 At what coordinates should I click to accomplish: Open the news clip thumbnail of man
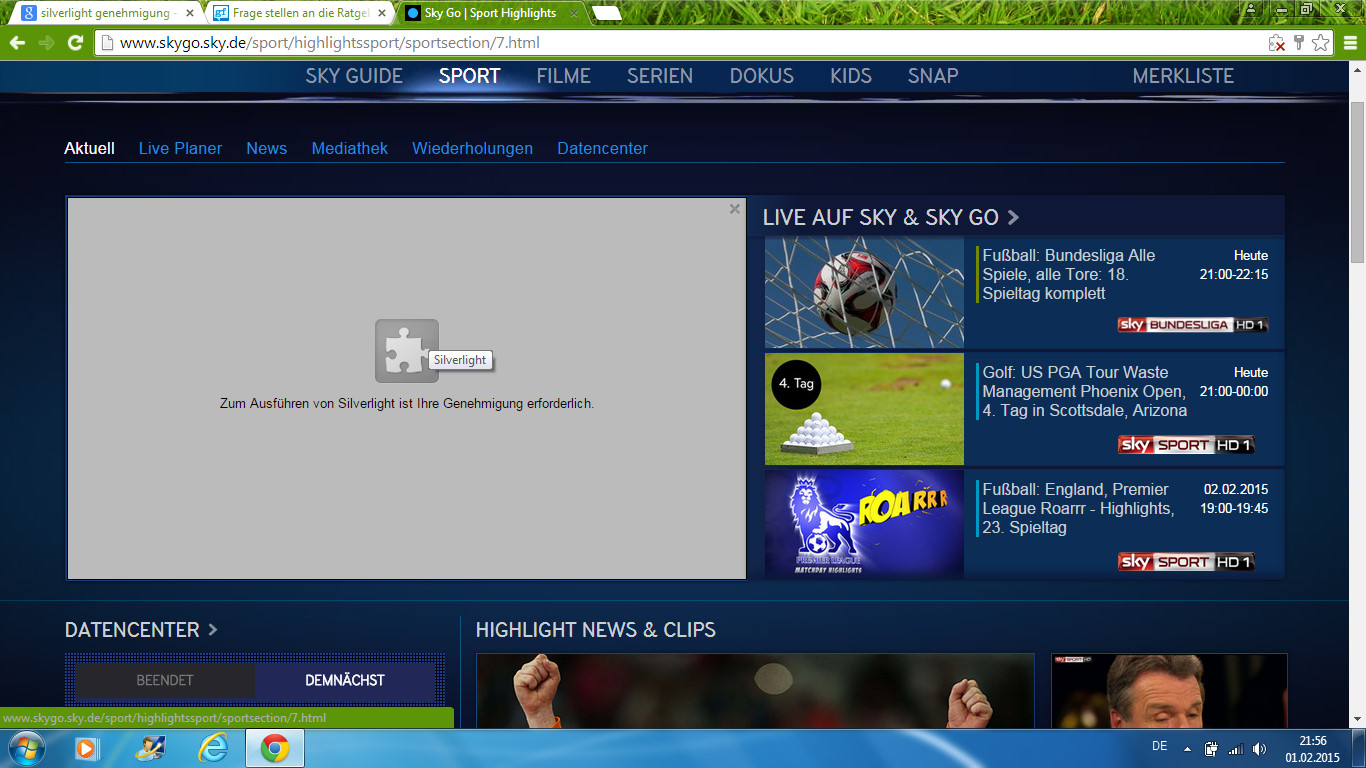tap(1169, 691)
